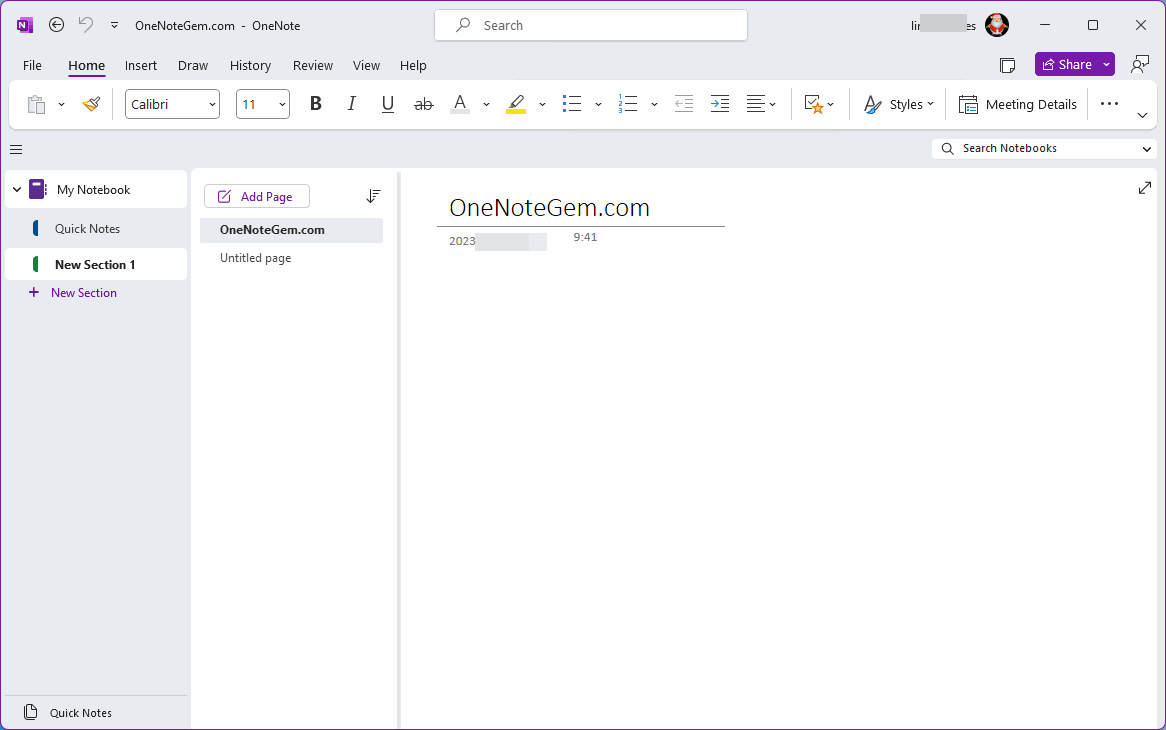Open the File menu
This screenshot has width=1166, height=730.
33,65
